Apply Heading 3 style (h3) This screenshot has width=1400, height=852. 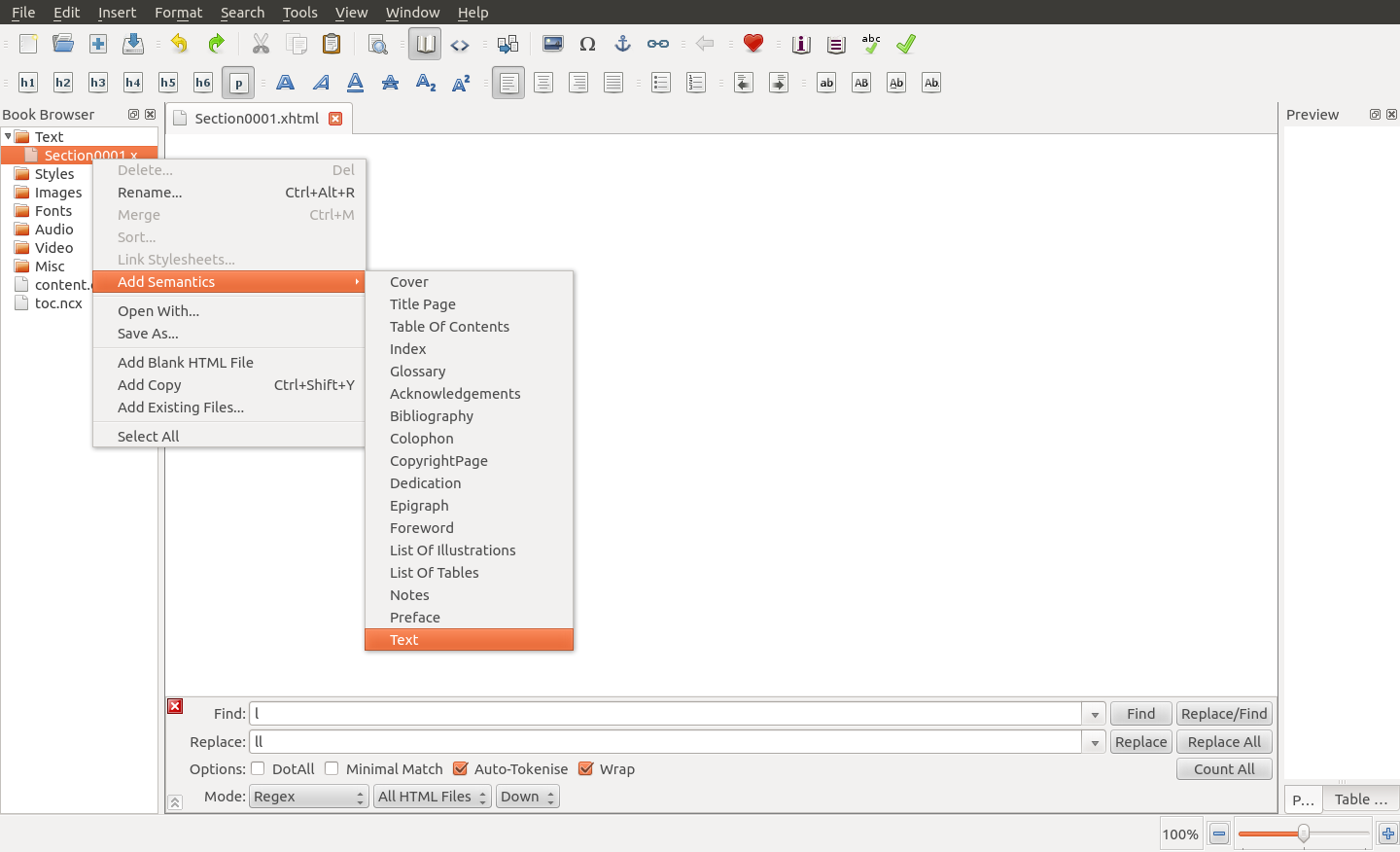(x=98, y=83)
